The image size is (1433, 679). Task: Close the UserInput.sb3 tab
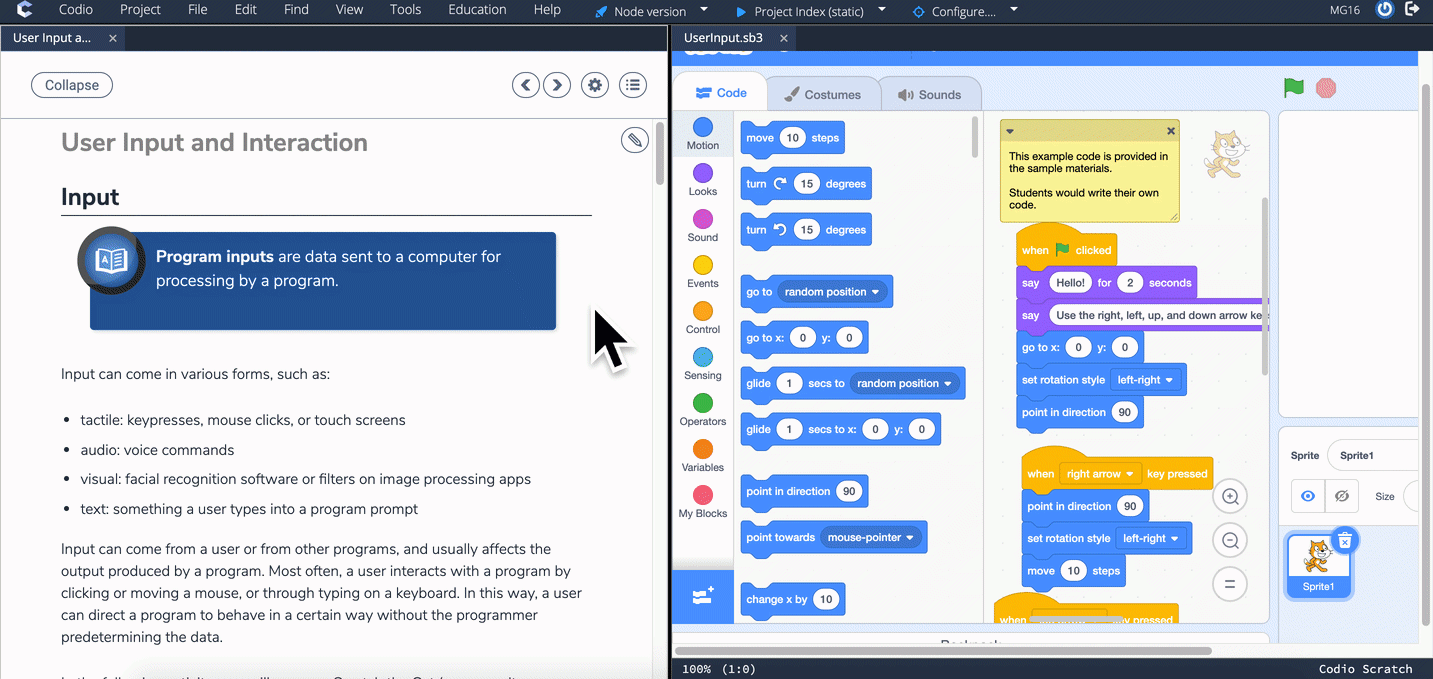[784, 38]
